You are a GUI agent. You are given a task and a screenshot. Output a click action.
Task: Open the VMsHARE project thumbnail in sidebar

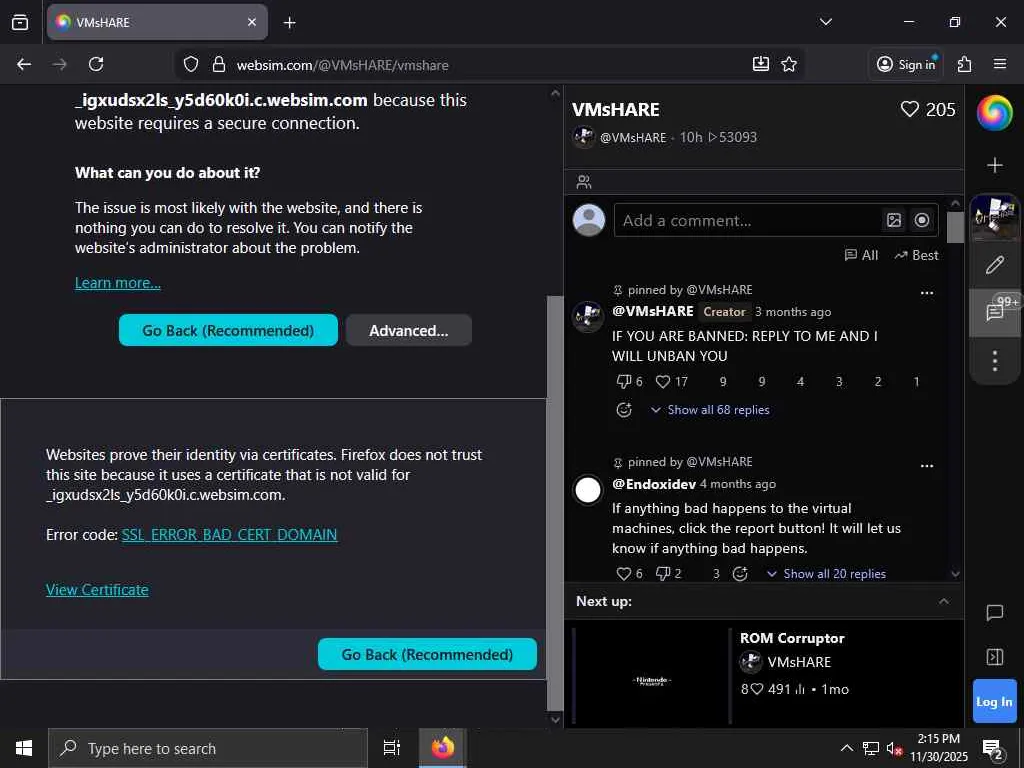tap(994, 217)
